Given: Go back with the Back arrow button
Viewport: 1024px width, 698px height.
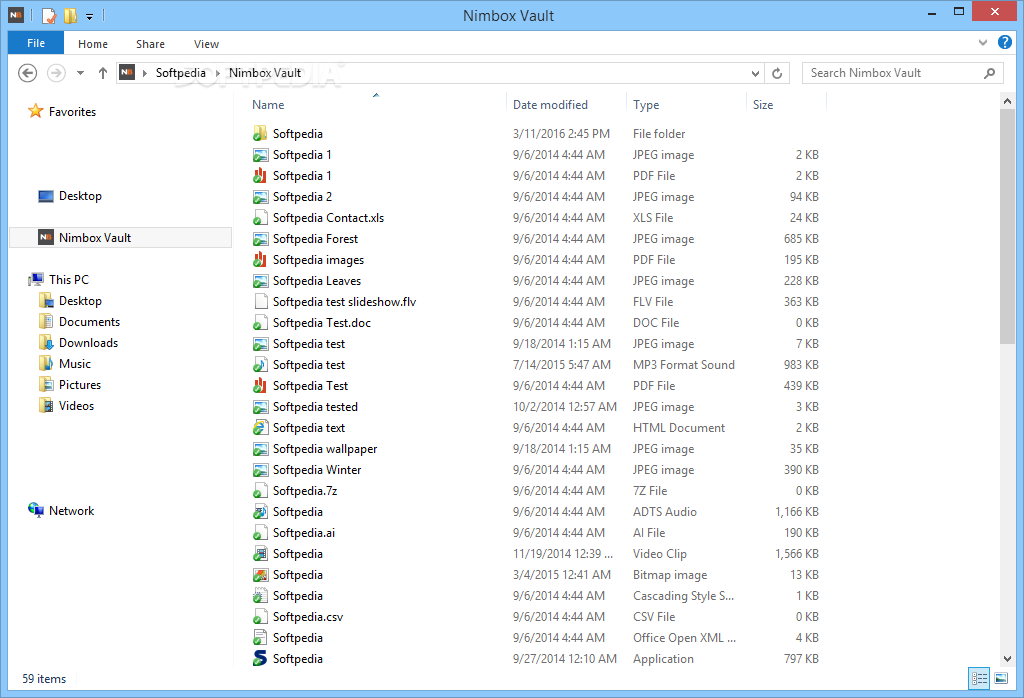Looking at the screenshot, I should (27, 73).
